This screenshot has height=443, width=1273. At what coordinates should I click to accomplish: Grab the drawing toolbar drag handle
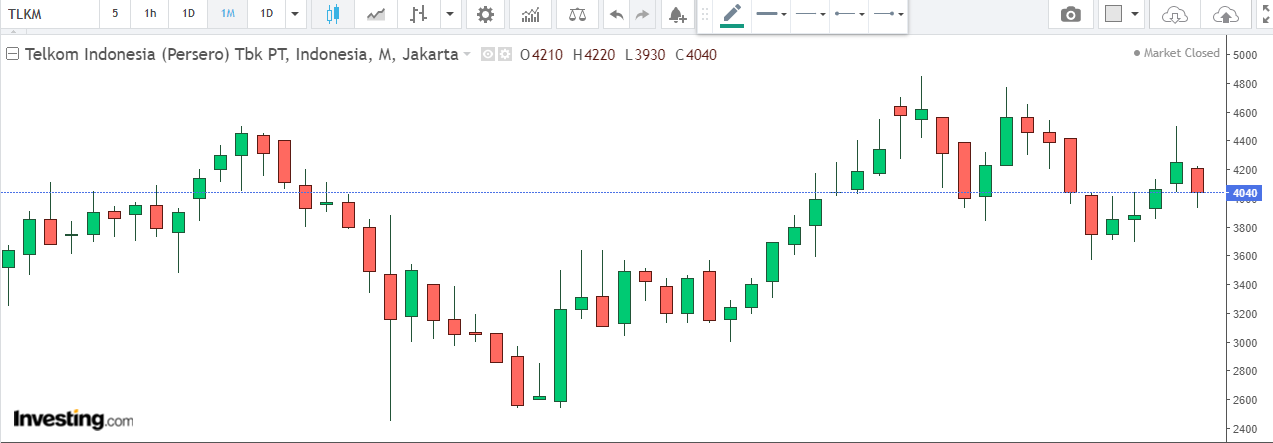[x=704, y=14]
